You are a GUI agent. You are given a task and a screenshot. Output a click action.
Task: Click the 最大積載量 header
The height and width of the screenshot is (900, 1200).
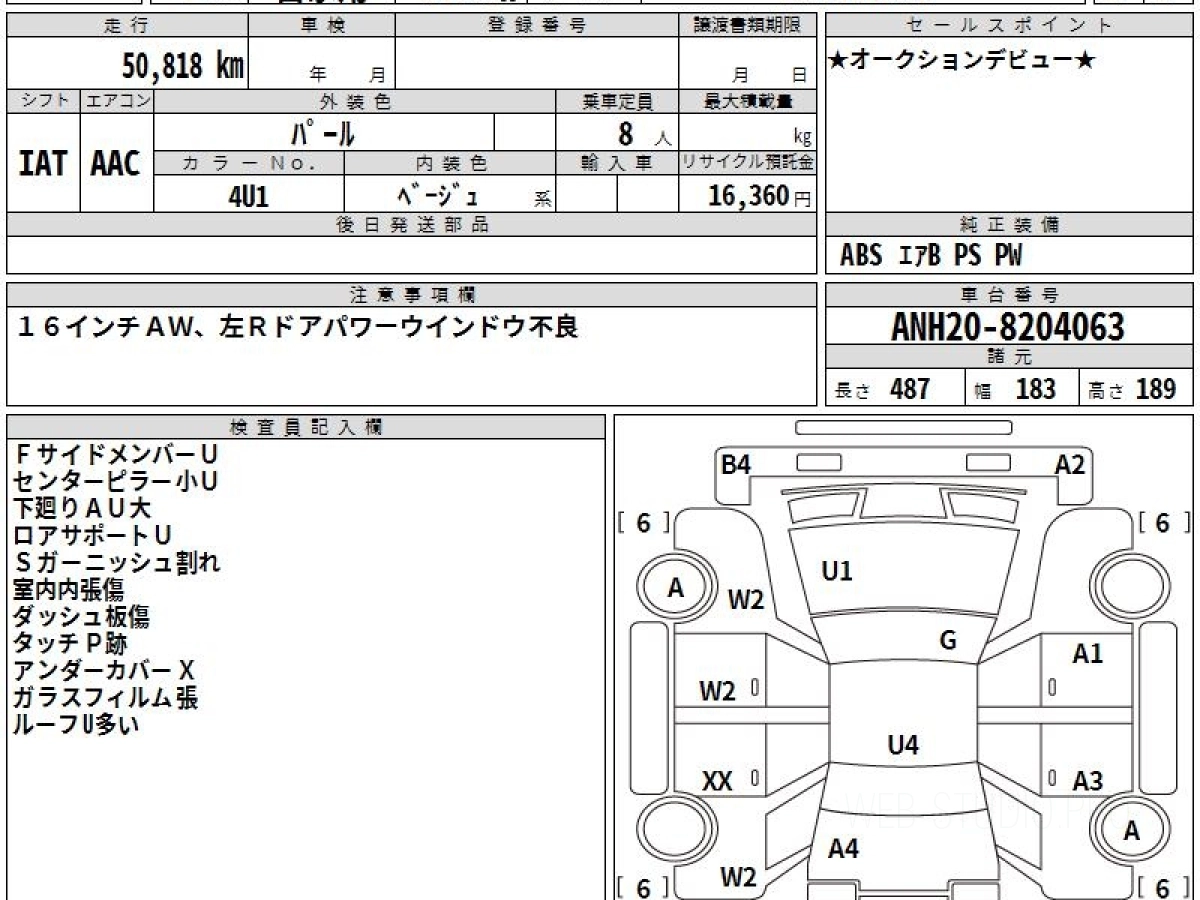(748, 101)
